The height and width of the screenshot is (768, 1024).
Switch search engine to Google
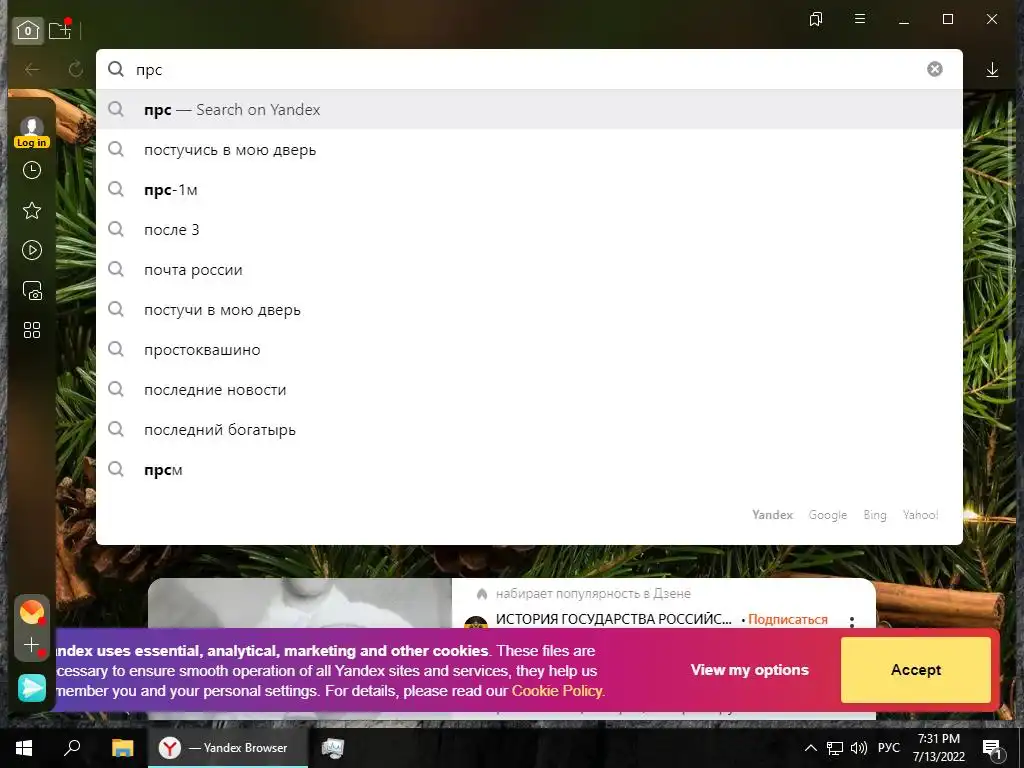point(827,515)
